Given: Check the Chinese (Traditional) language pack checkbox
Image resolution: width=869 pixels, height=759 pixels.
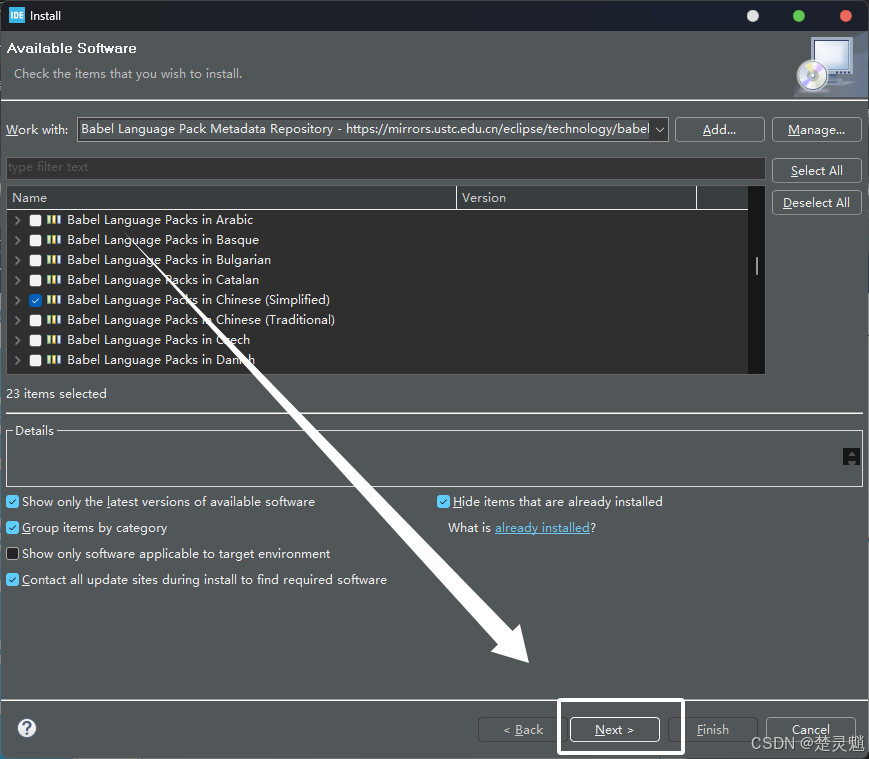Looking at the screenshot, I should [x=35, y=320].
